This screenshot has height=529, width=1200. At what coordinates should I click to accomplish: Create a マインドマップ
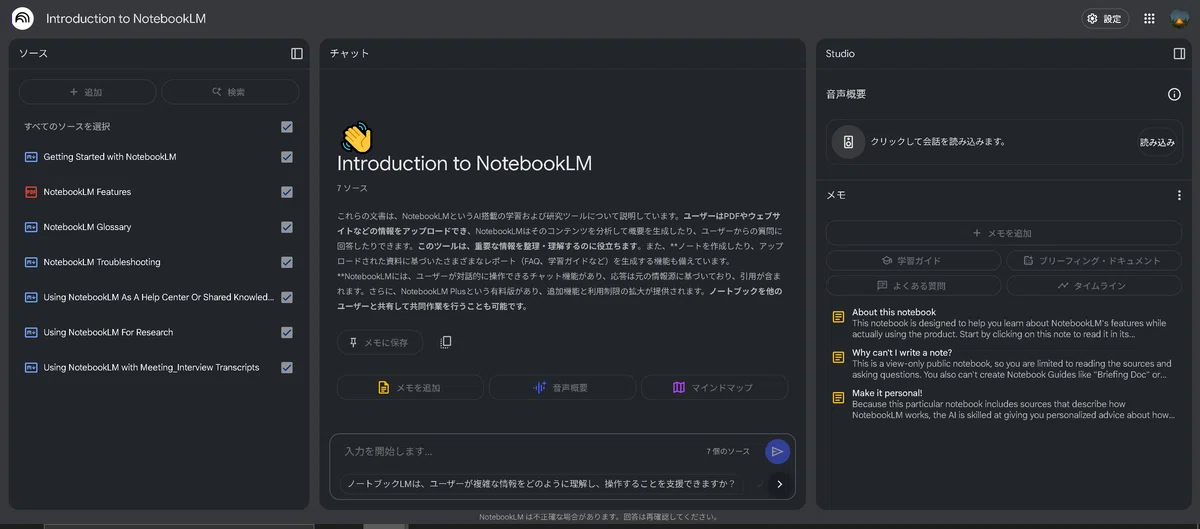point(714,387)
